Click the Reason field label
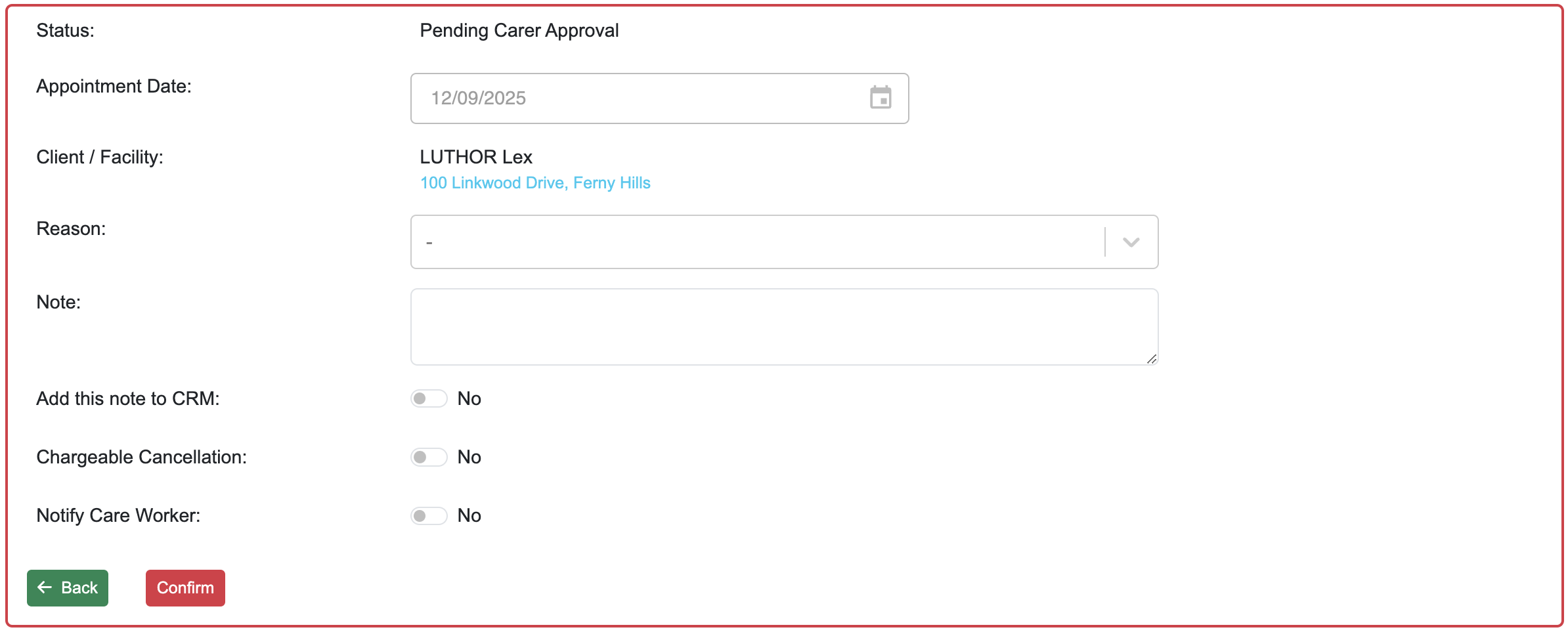Screen dimensions: 1568x638 tap(71, 228)
